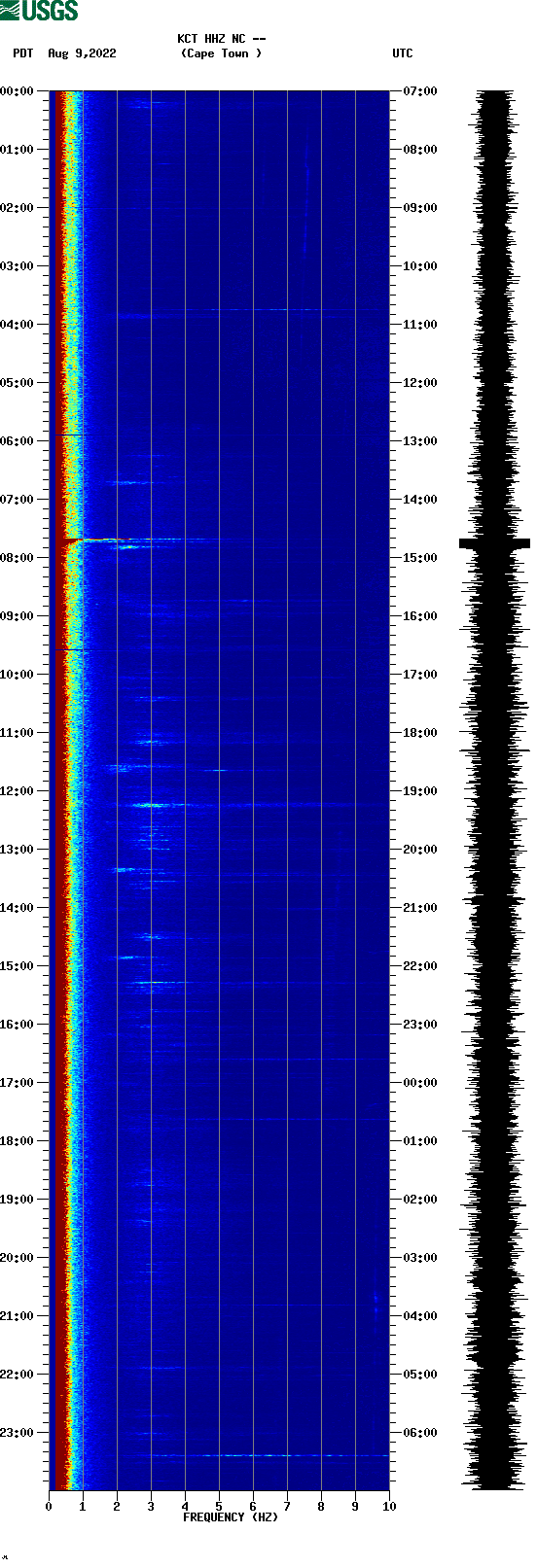Click the (Cape Town ) label
Viewport: 537px width, 1568px height.
point(221,53)
